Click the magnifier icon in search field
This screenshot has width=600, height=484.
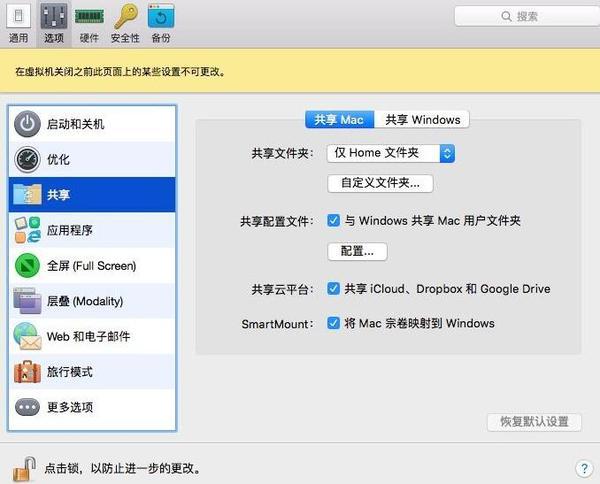506,16
